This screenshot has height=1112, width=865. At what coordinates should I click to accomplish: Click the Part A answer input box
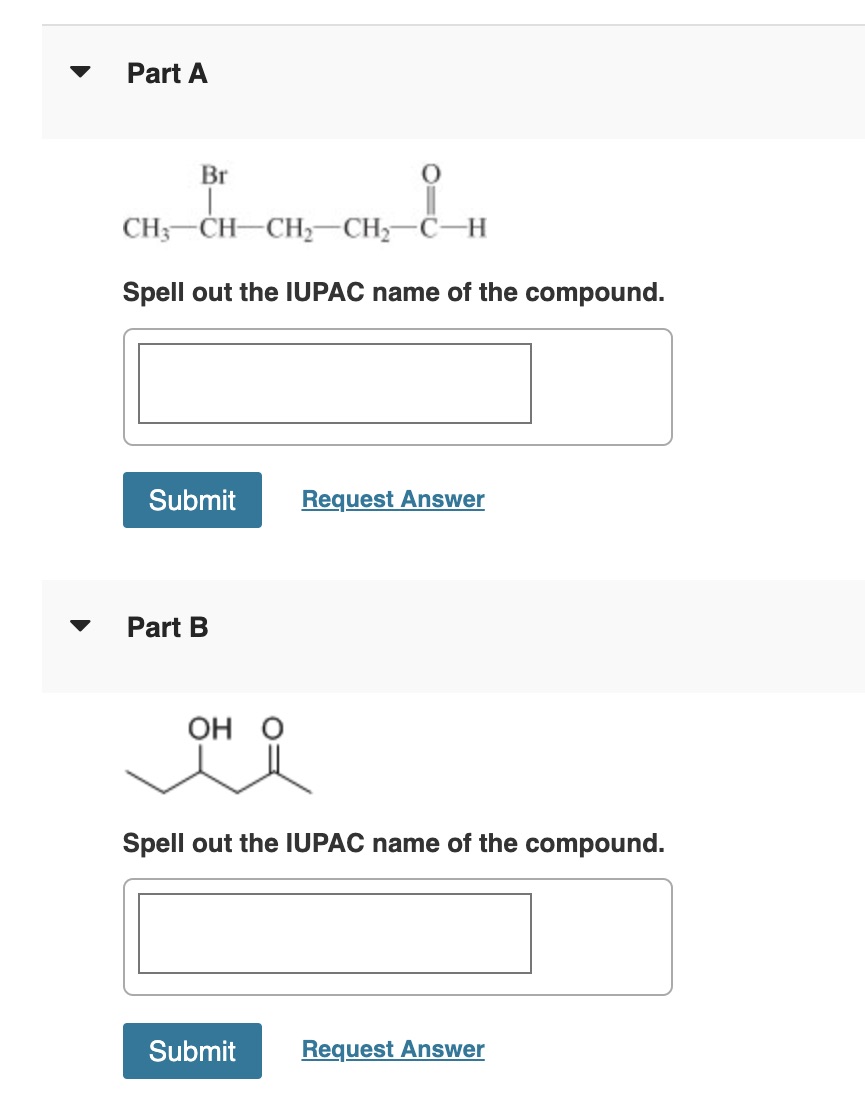tap(334, 383)
